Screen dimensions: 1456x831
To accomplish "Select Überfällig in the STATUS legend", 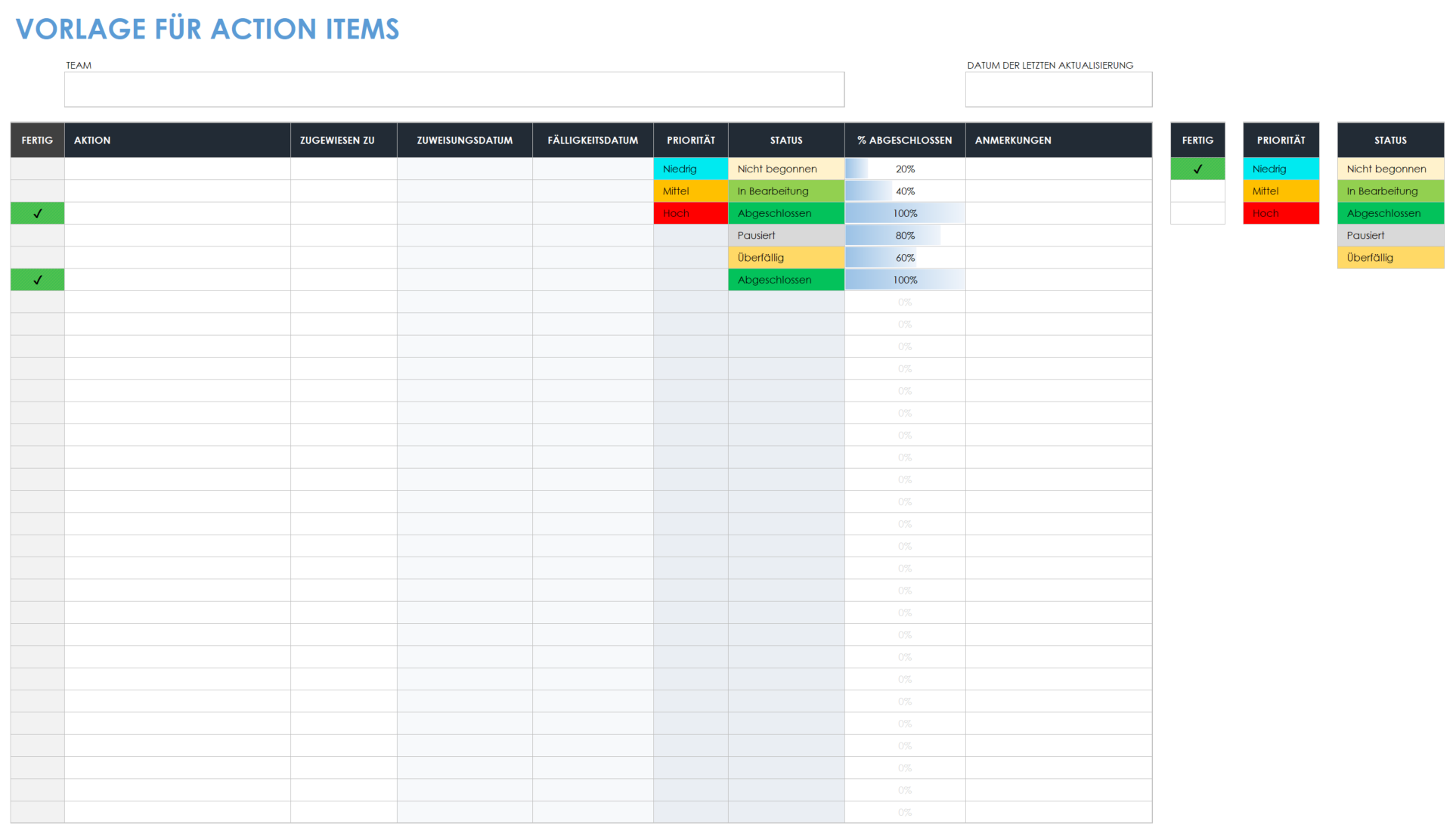I will [x=1390, y=258].
